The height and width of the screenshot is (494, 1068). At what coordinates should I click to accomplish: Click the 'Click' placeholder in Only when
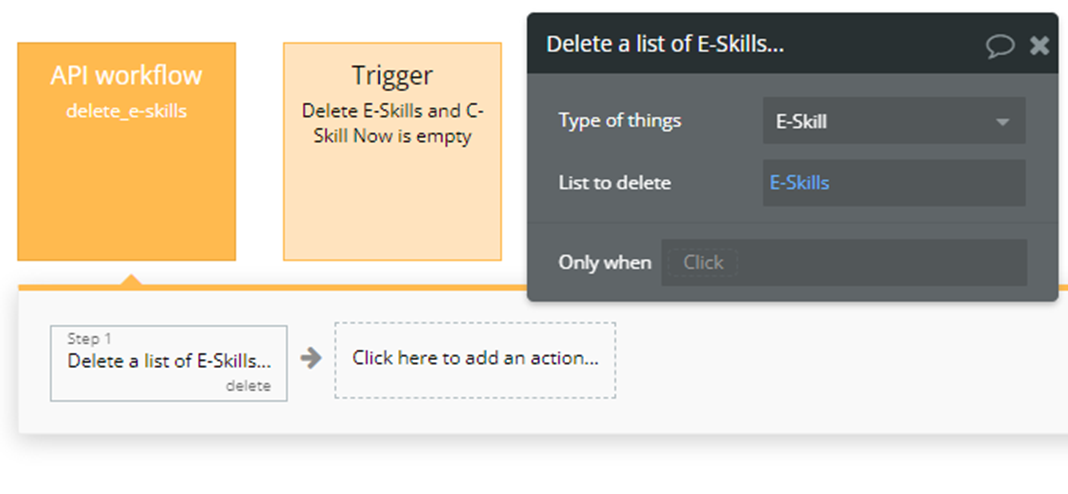point(703,263)
